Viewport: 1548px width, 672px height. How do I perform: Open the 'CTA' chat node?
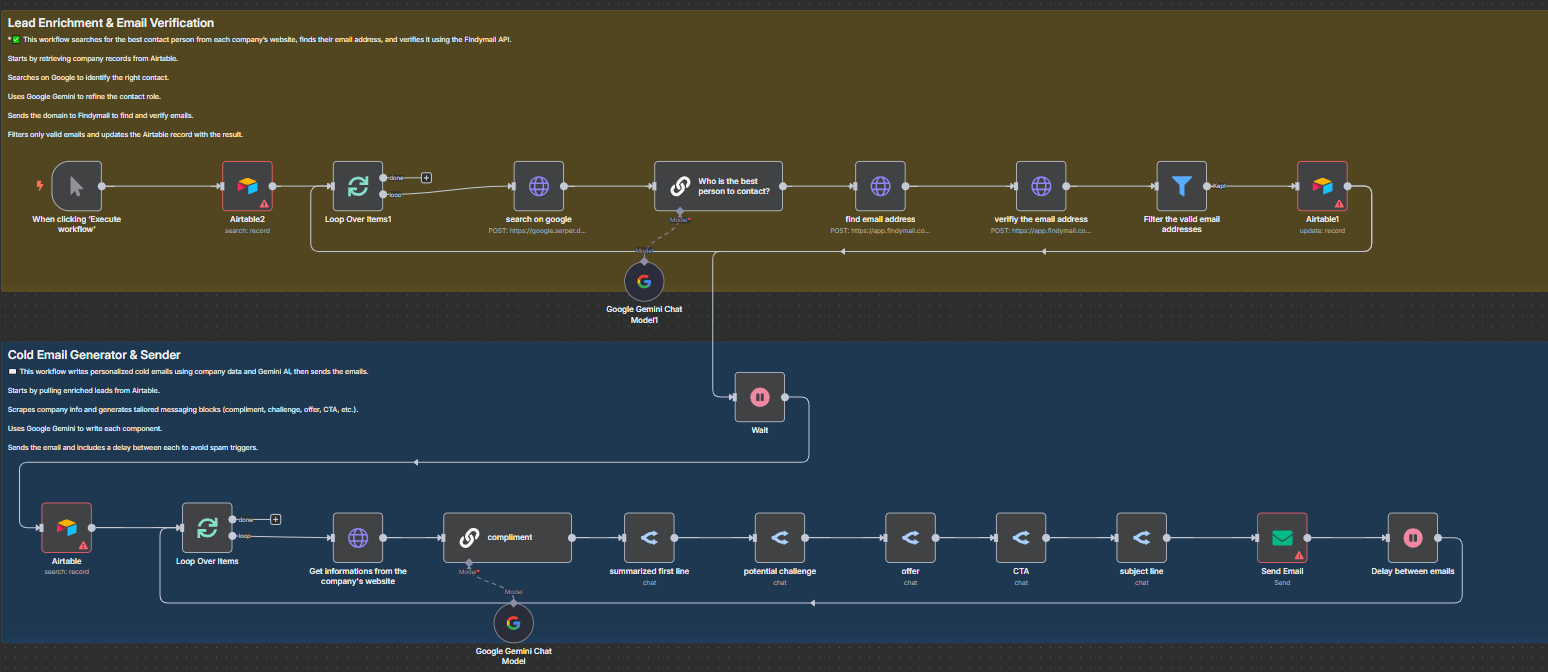pos(1021,537)
